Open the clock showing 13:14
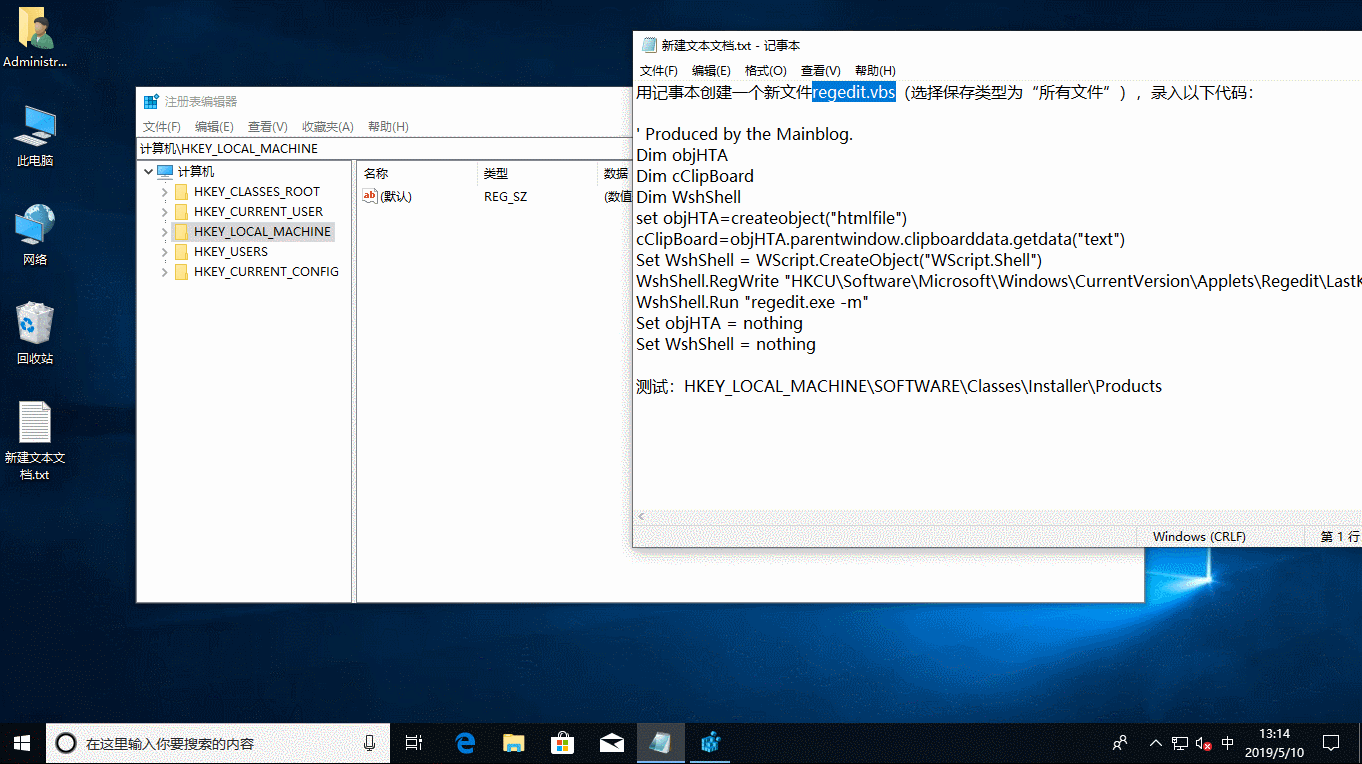The image size is (1362, 764). [x=1274, y=743]
